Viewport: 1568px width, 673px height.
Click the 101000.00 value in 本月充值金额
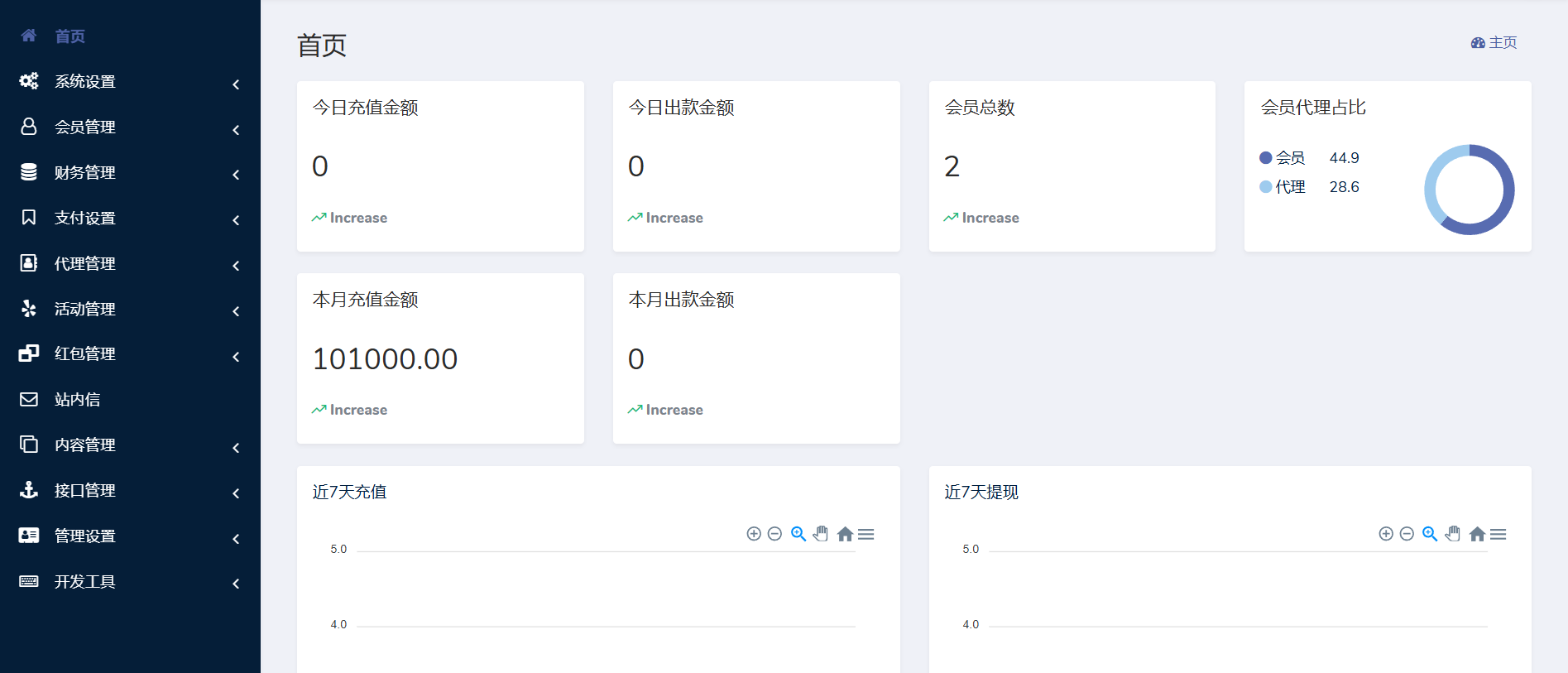(x=385, y=358)
